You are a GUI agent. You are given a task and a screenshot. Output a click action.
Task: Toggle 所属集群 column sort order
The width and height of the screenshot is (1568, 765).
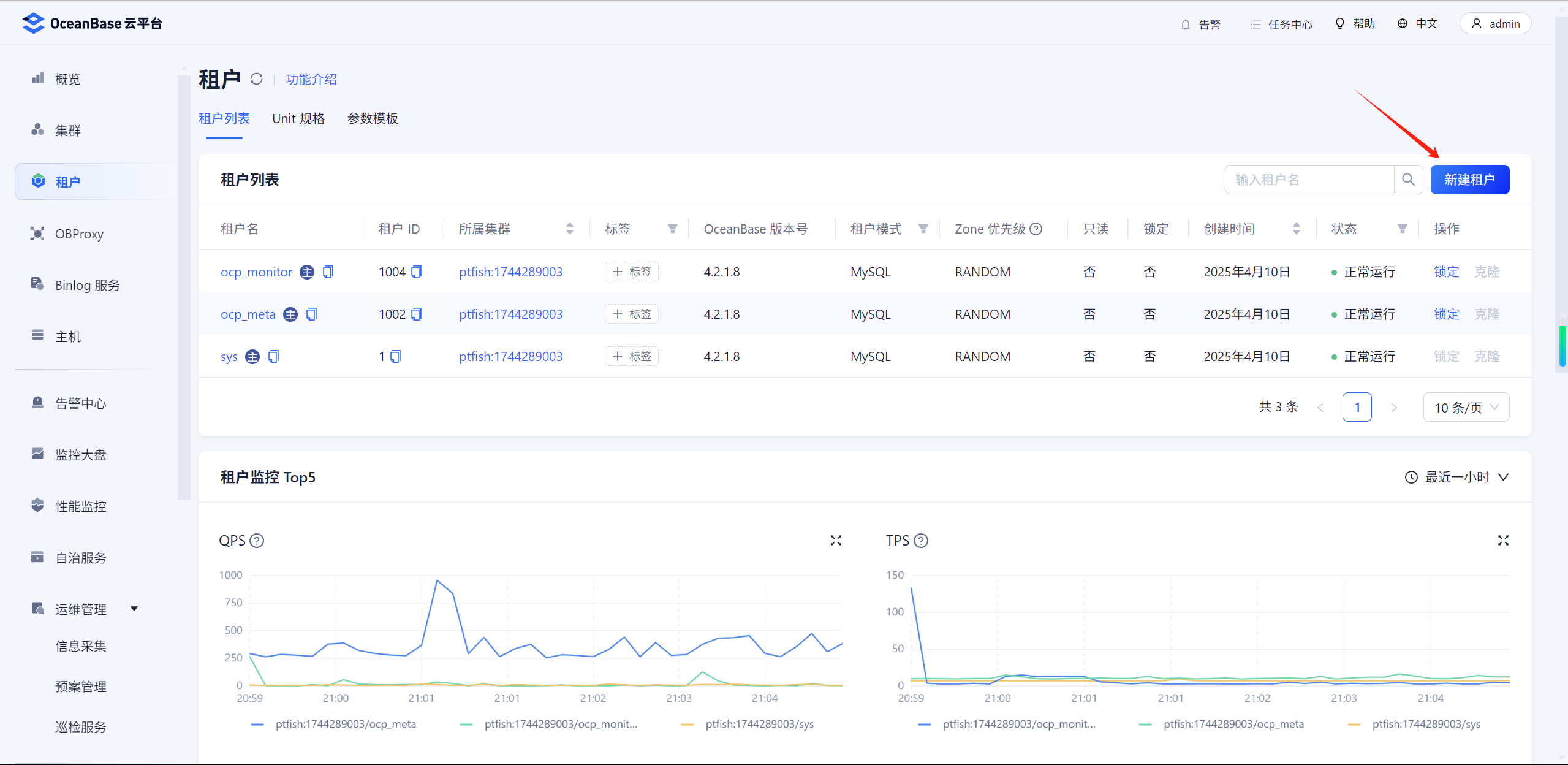click(569, 229)
